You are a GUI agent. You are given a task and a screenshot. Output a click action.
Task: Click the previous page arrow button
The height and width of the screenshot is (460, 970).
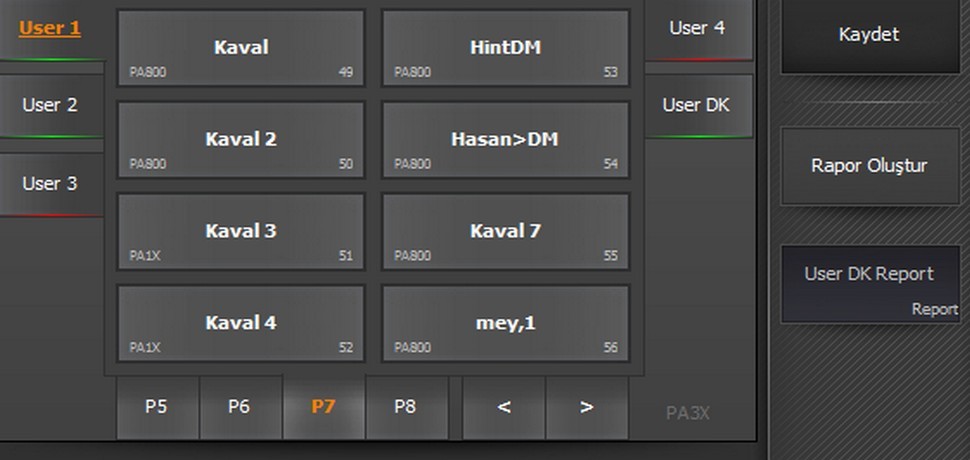(504, 407)
